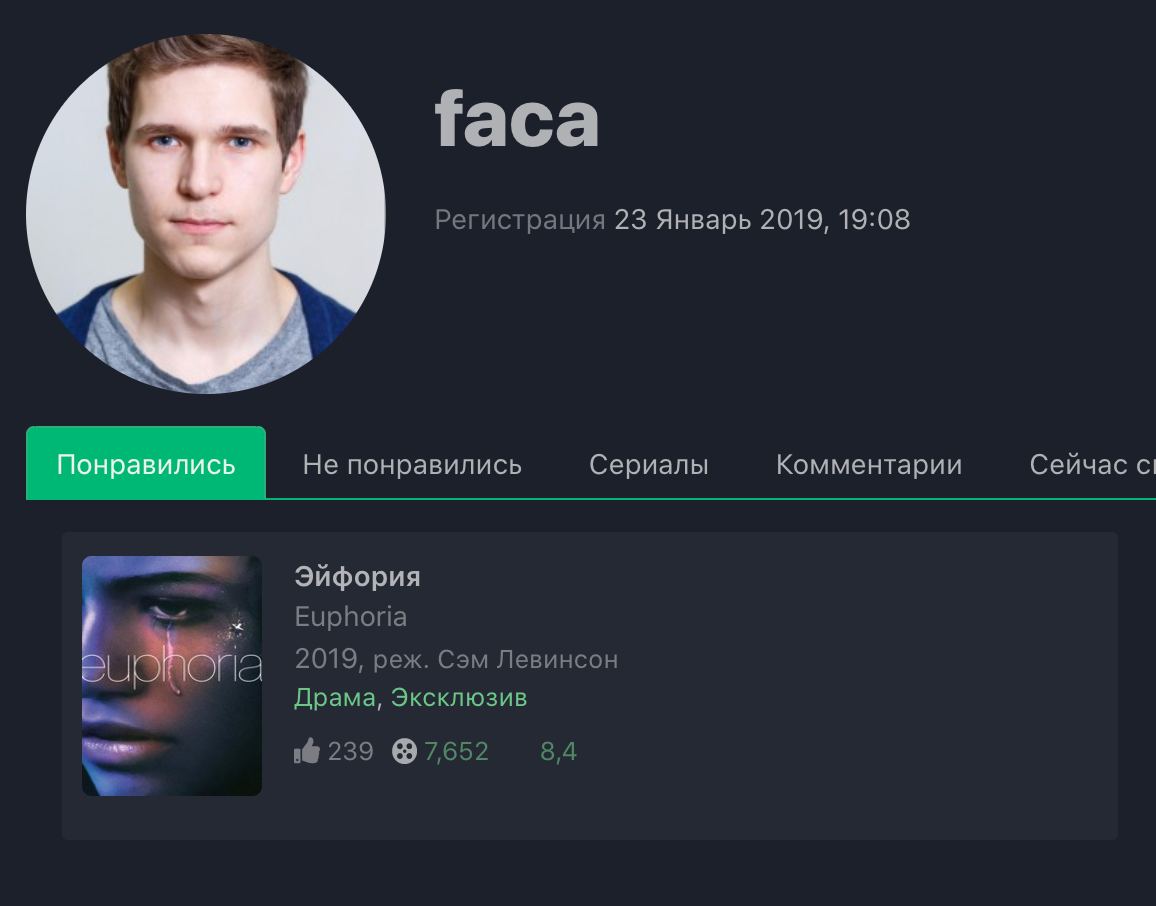Click the film reel rating icon

coord(404,751)
